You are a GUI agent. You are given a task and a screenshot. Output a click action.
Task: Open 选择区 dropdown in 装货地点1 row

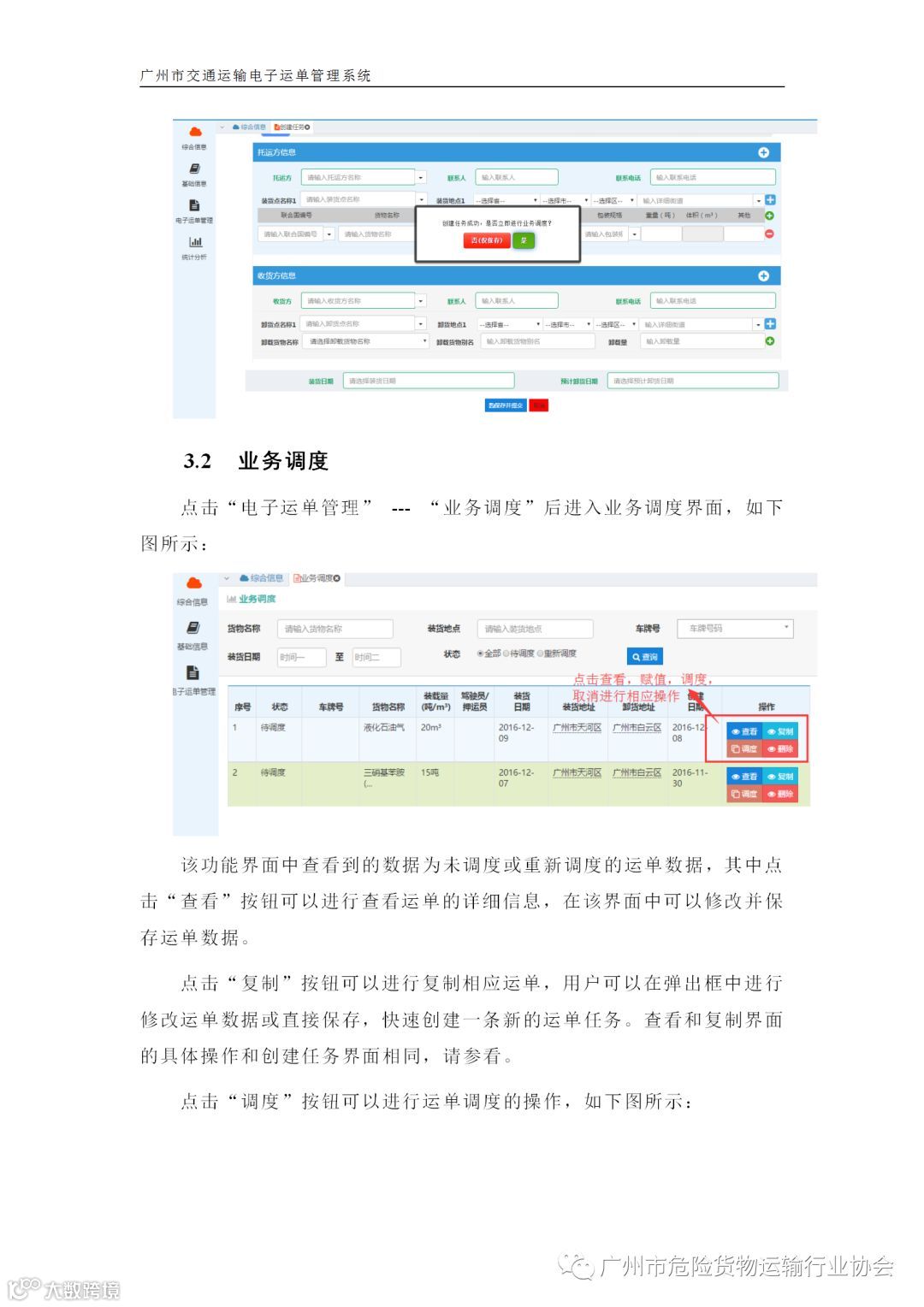(x=614, y=200)
